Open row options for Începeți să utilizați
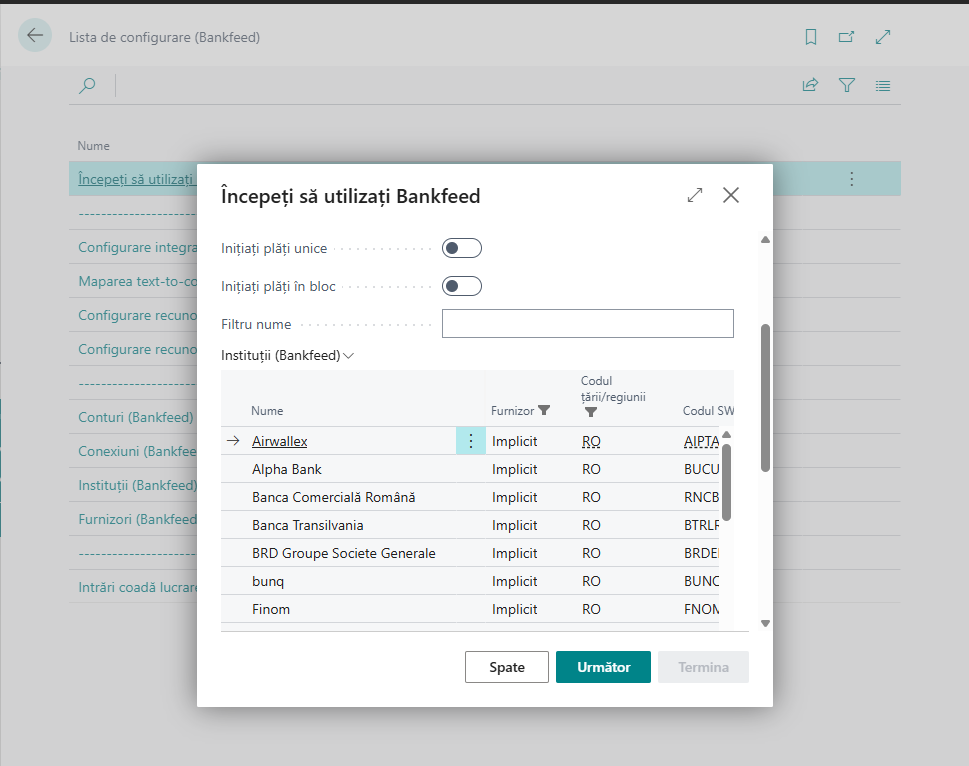Image resolution: width=969 pixels, height=766 pixels. tap(852, 179)
